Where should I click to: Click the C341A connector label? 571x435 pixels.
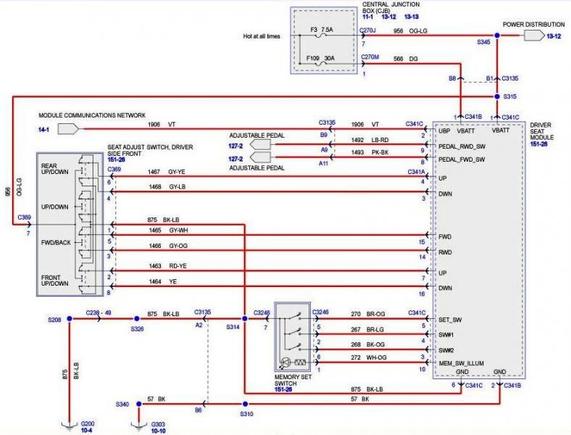click(x=416, y=171)
